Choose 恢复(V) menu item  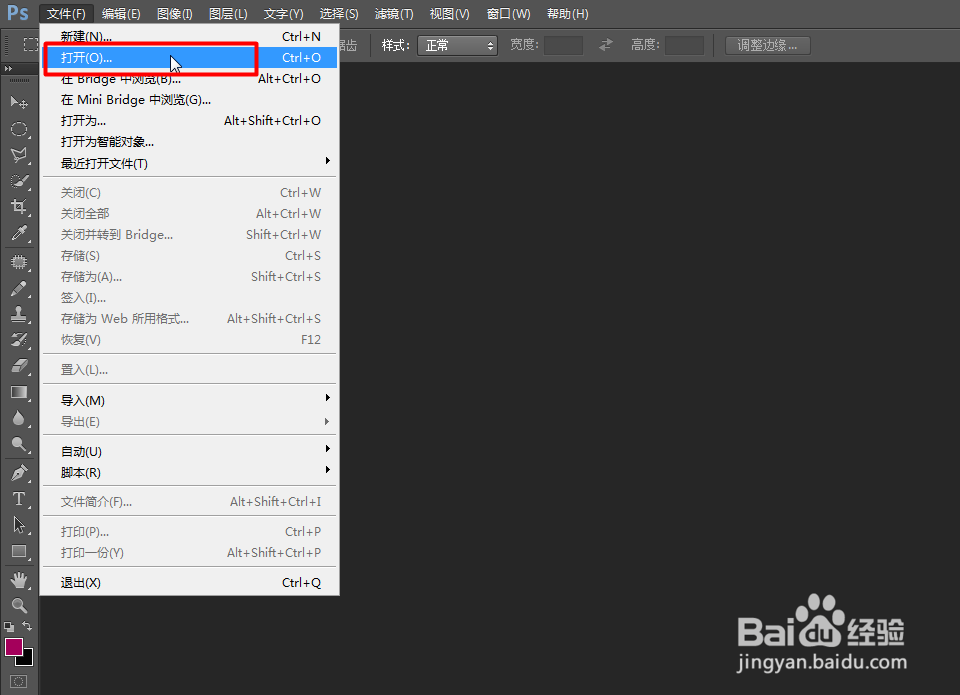click(x=190, y=339)
